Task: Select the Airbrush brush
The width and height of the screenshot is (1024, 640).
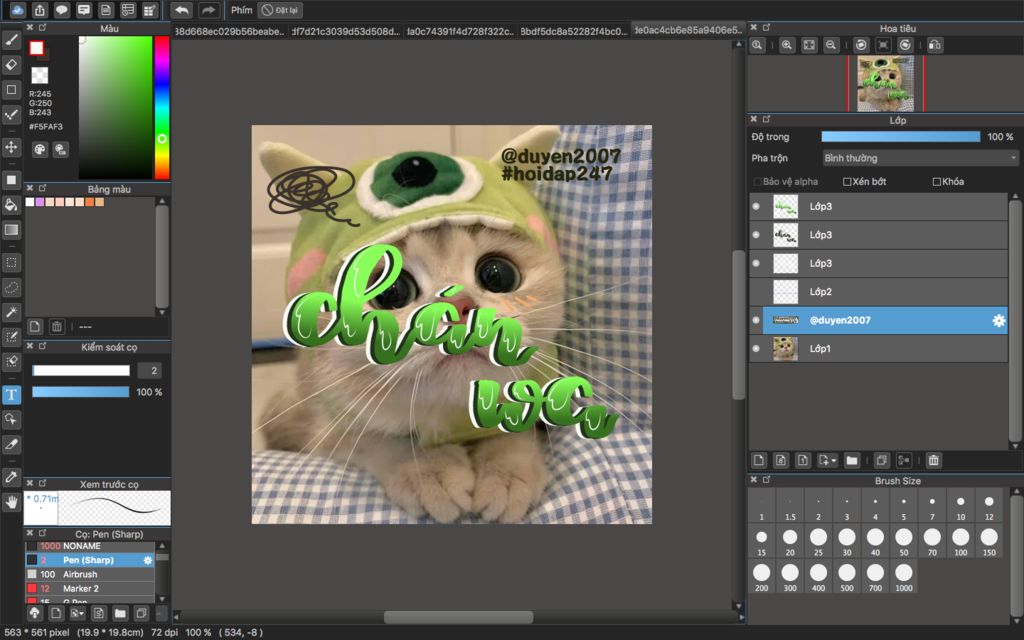Action: [x=89, y=575]
